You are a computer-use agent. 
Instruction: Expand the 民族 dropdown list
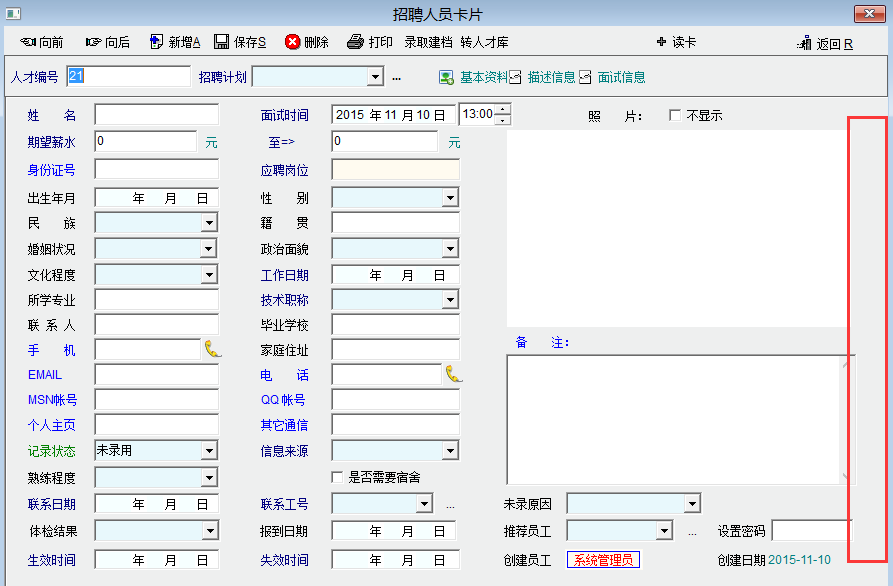[209, 223]
